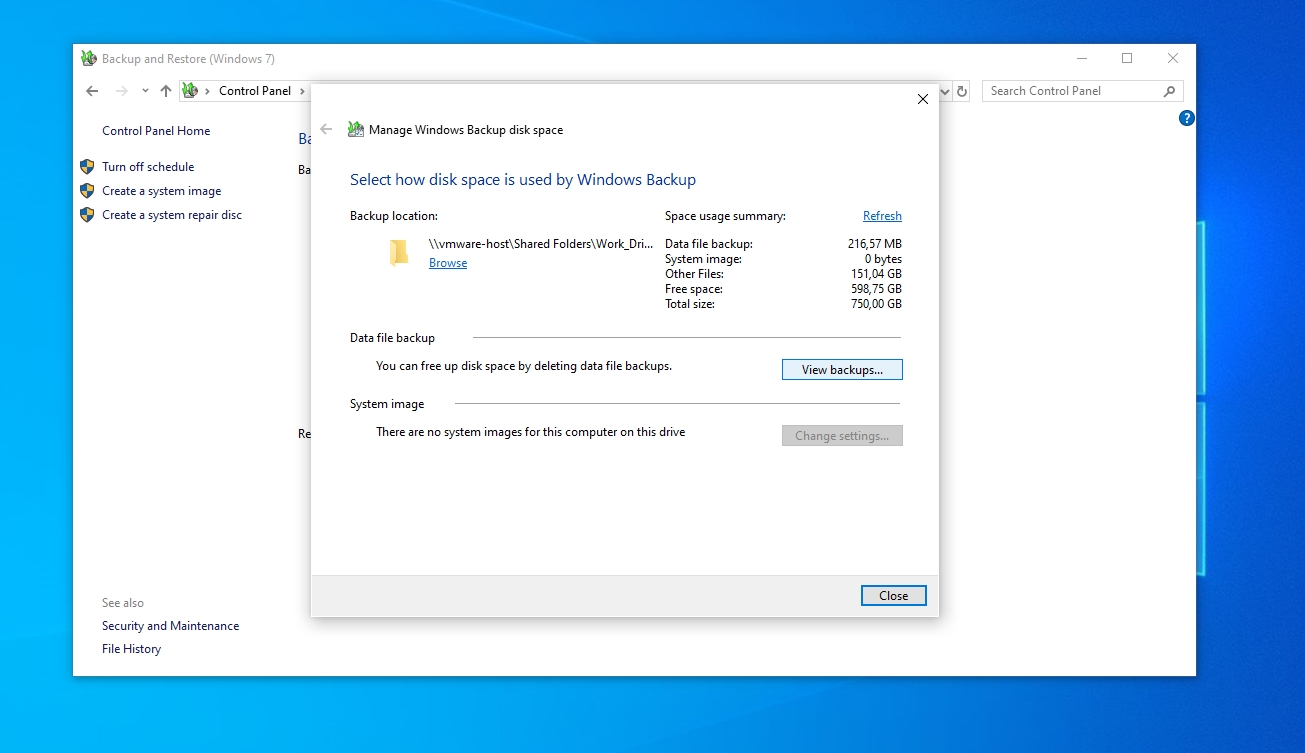The width and height of the screenshot is (1305, 753).
Task: Open the Browse link for backup location
Action: coord(448,263)
